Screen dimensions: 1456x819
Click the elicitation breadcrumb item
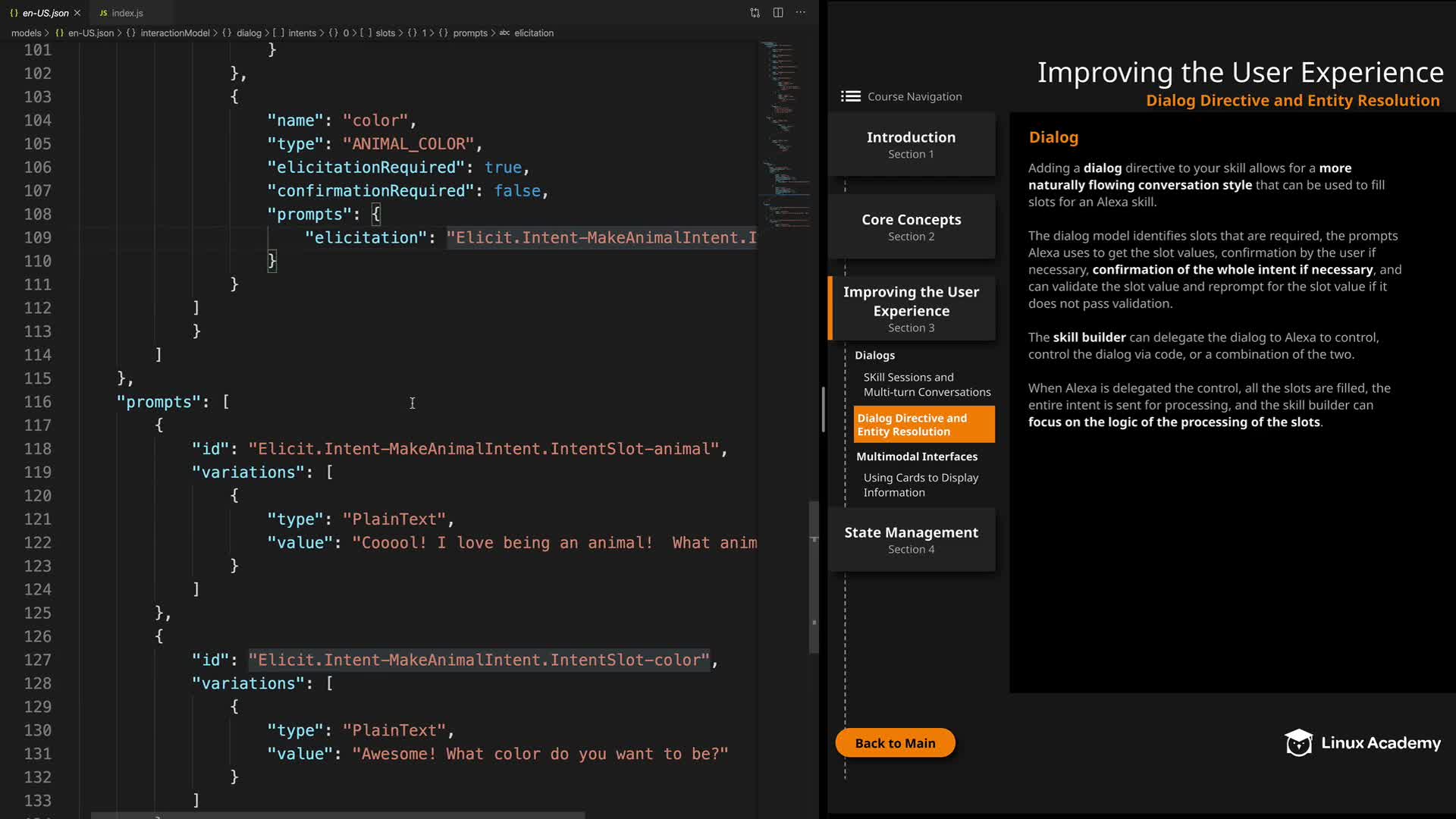533,33
